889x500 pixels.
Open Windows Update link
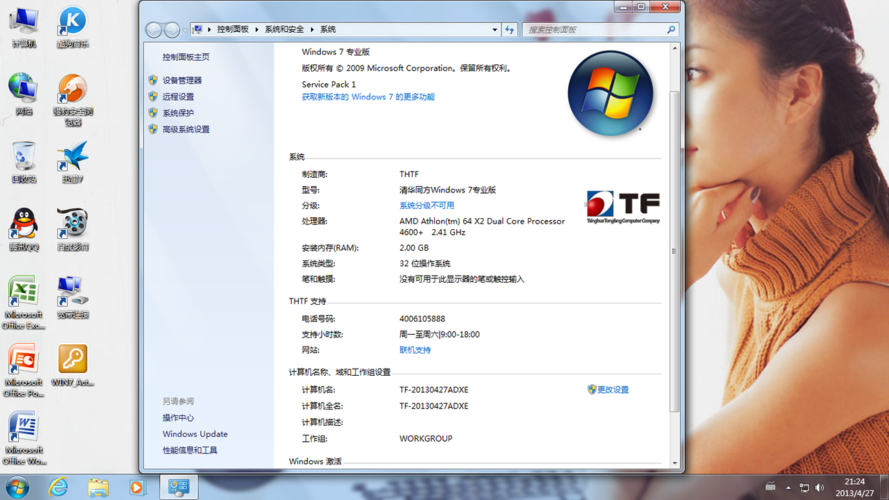tap(195, 434)
